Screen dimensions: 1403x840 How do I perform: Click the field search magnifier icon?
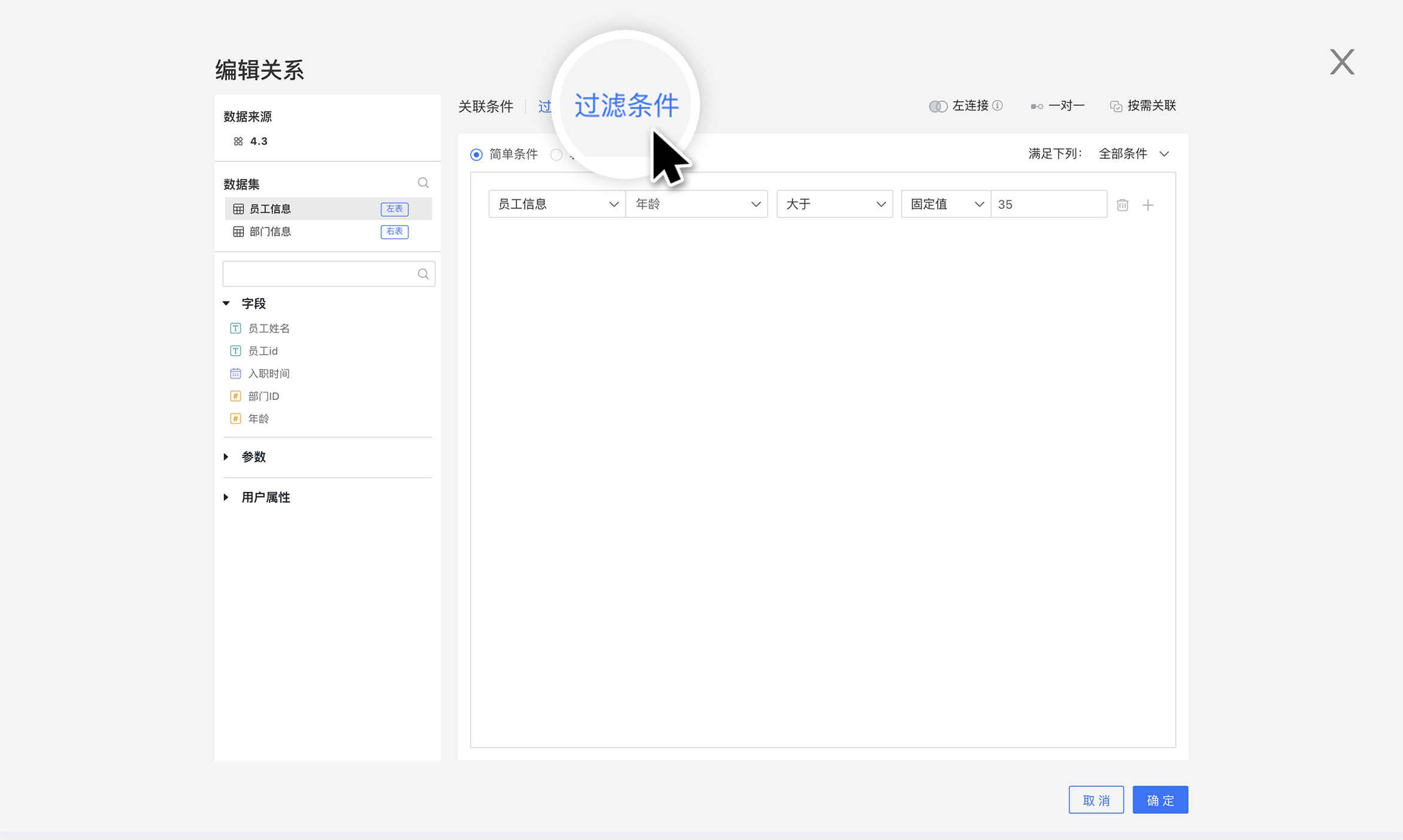(x=423, y=274)
